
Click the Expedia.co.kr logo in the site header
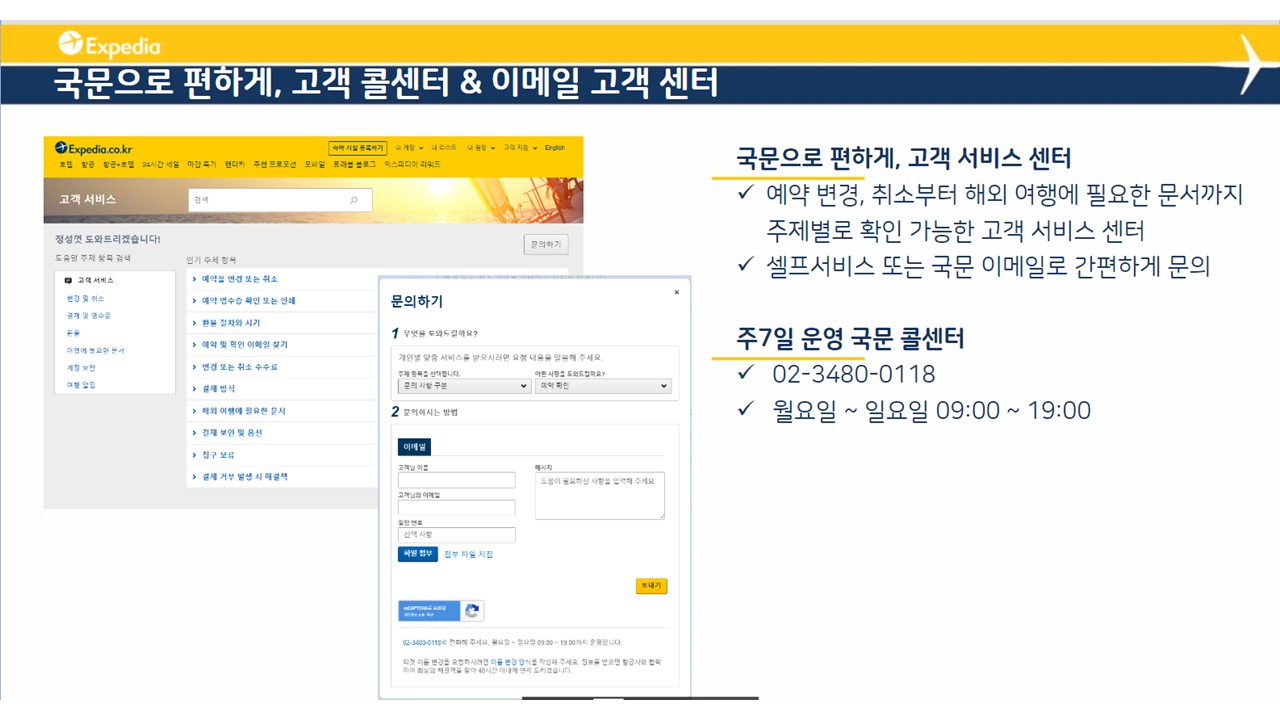(x=94, y=148)
